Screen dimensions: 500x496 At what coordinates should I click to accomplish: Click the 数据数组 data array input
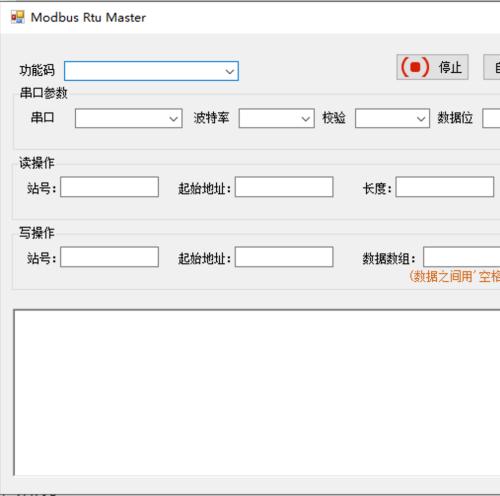(x=462, y=257)
